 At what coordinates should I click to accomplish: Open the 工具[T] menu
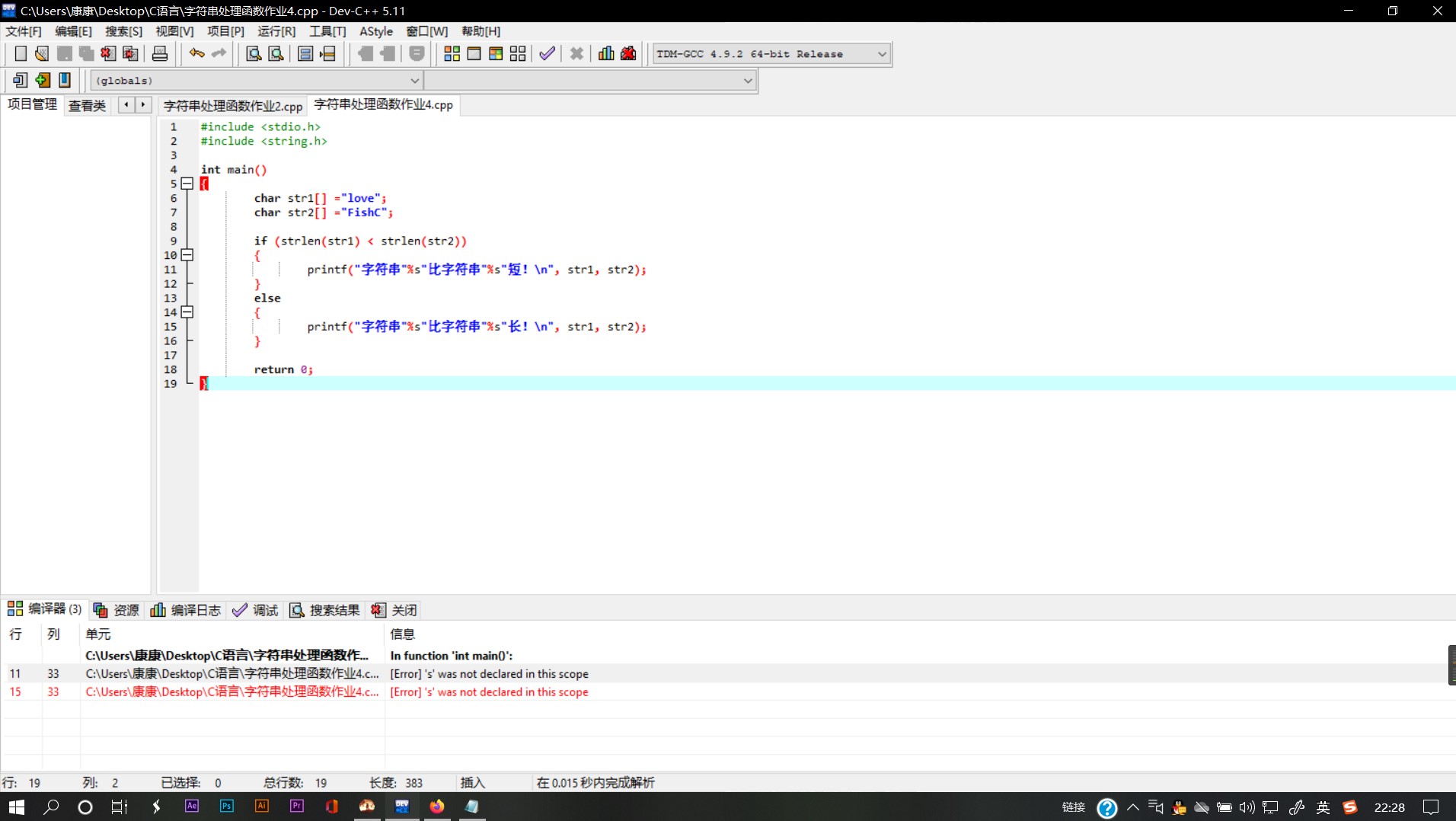click(327, 31)
